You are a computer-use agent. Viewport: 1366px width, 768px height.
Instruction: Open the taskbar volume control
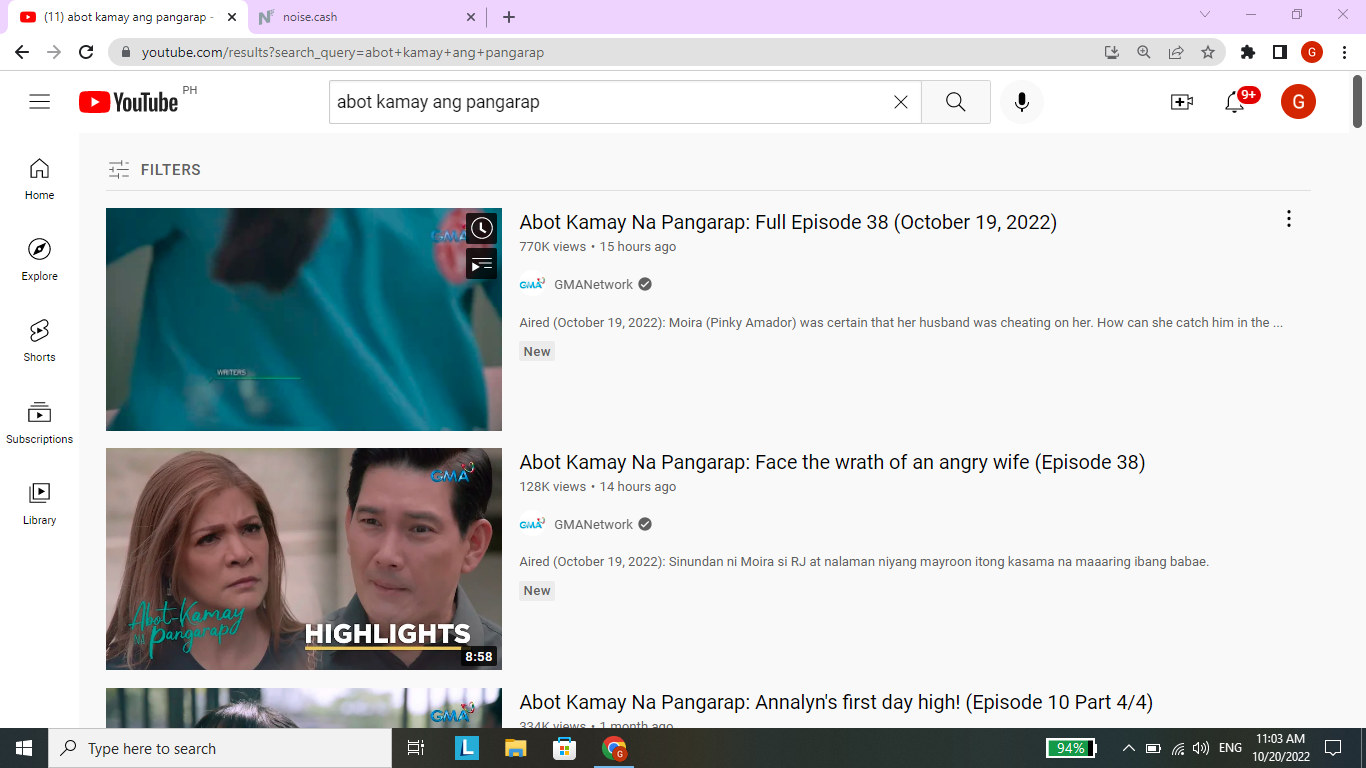click(1201, 748)
